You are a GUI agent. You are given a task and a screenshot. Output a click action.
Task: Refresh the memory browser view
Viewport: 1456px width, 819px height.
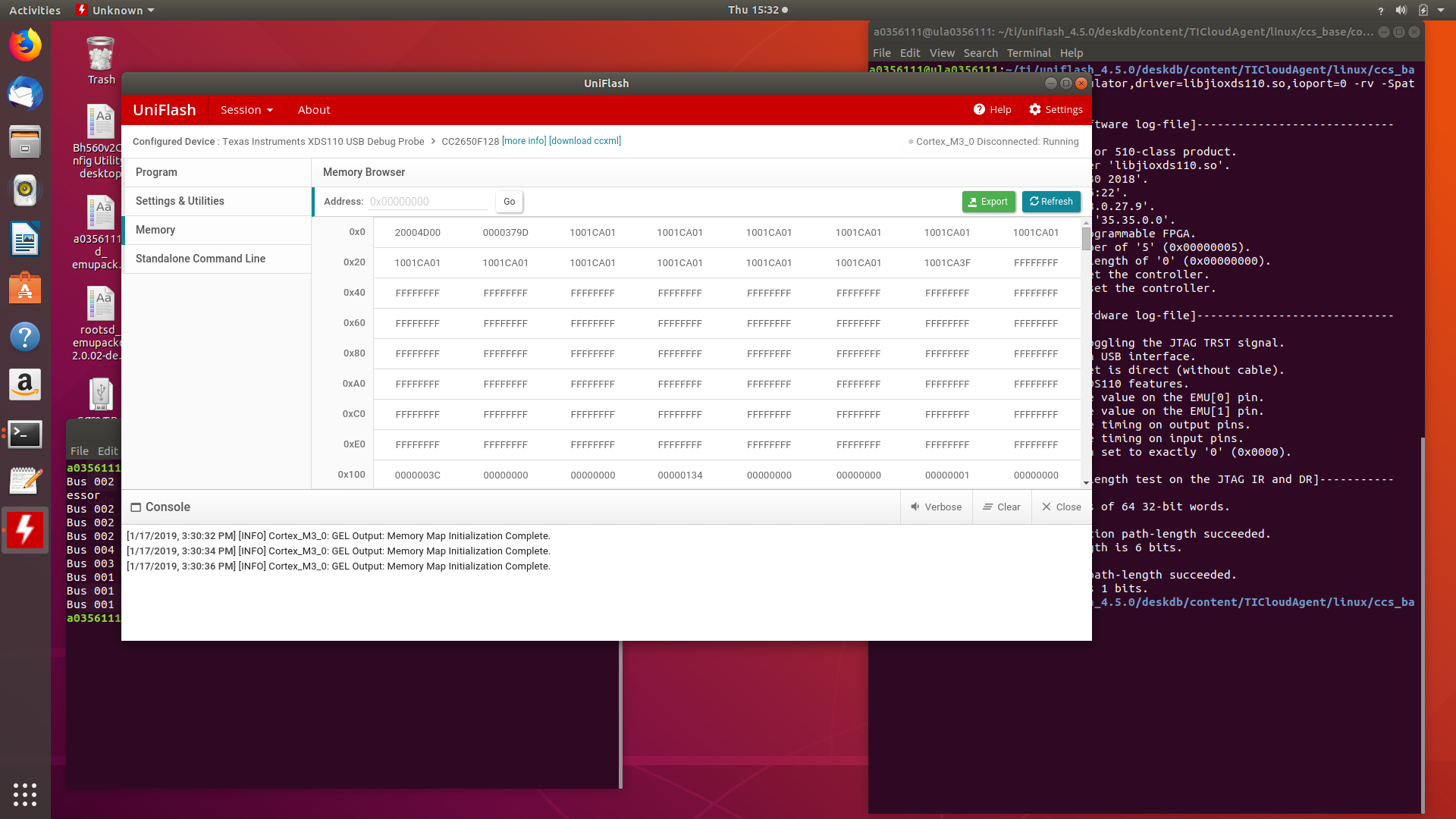click(1051, 202)
